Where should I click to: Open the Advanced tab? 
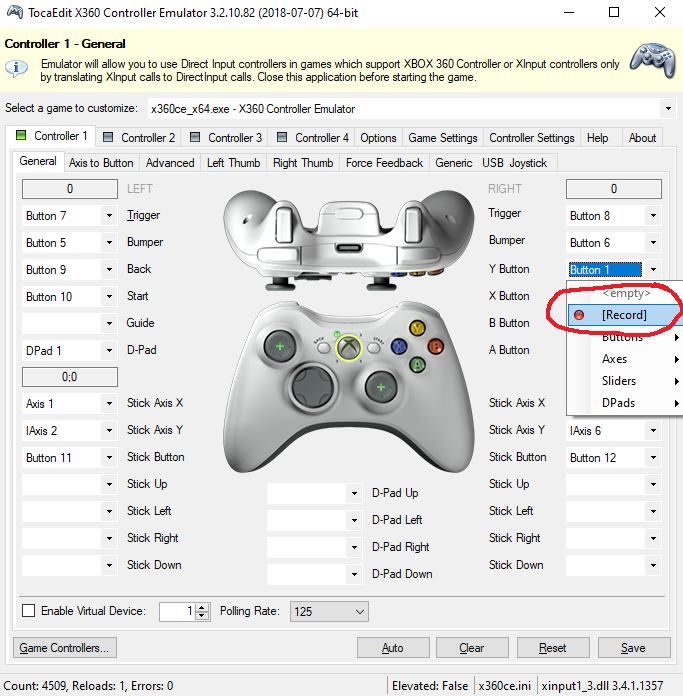coord(170,163)
